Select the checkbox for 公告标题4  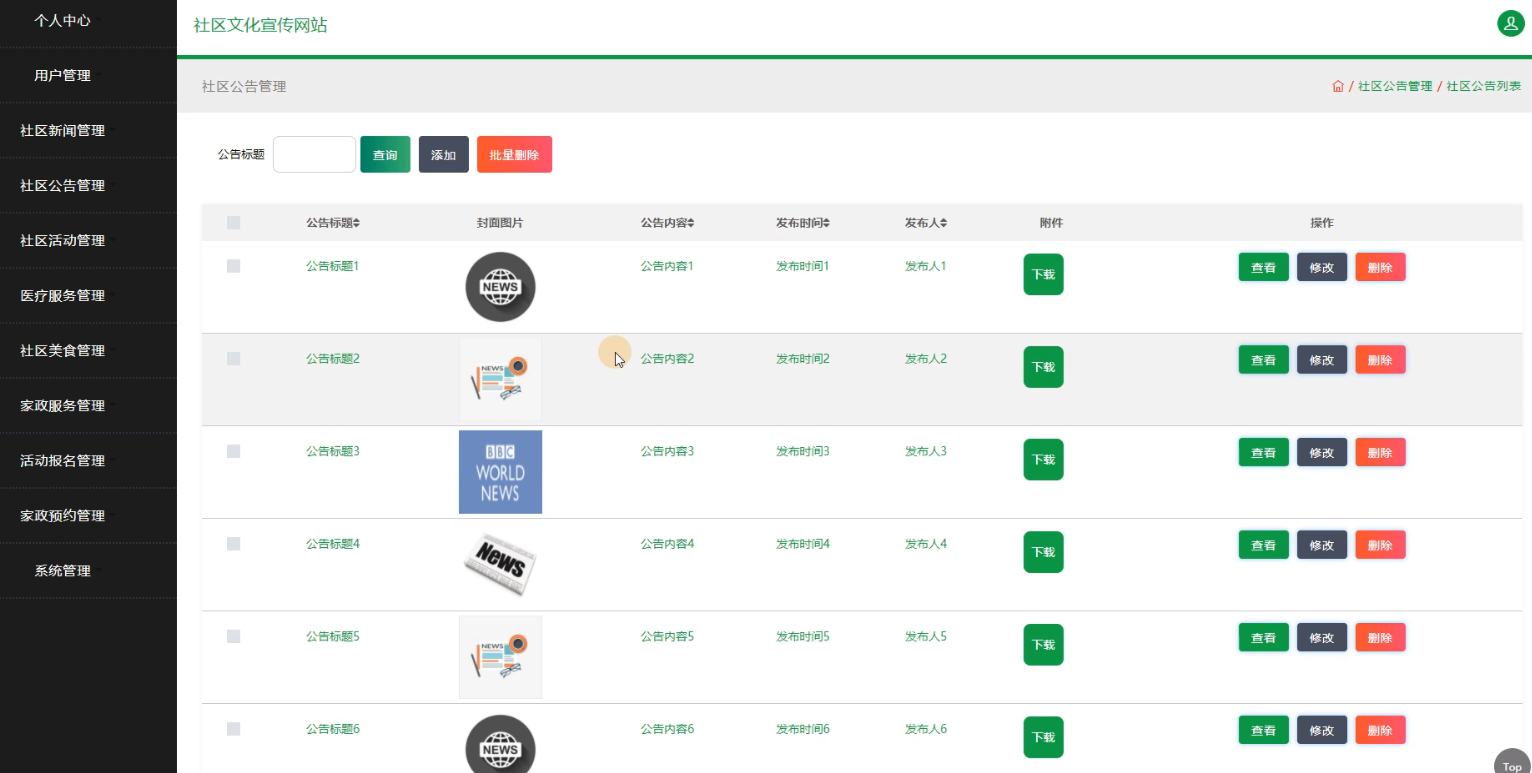234,543
